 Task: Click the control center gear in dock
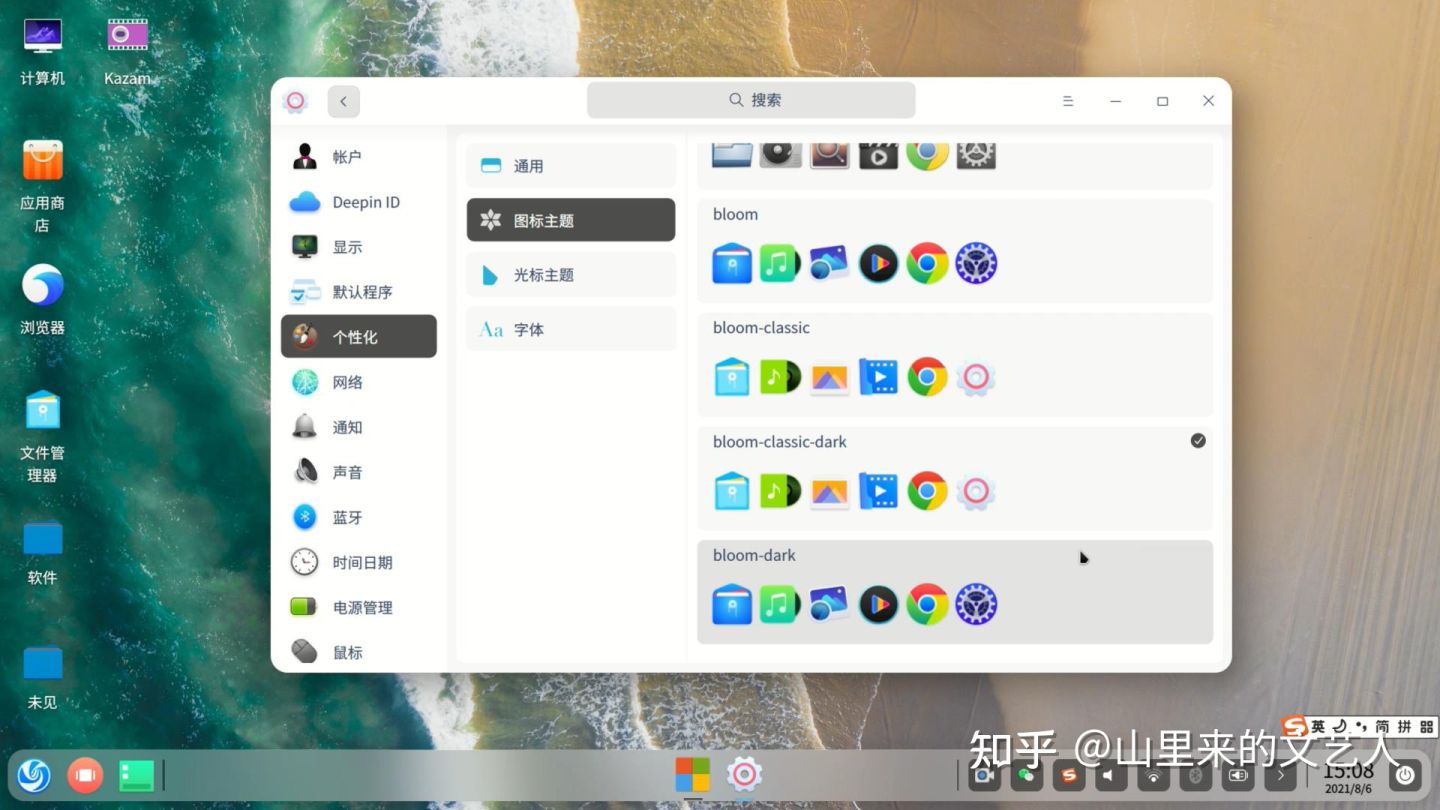745,775
